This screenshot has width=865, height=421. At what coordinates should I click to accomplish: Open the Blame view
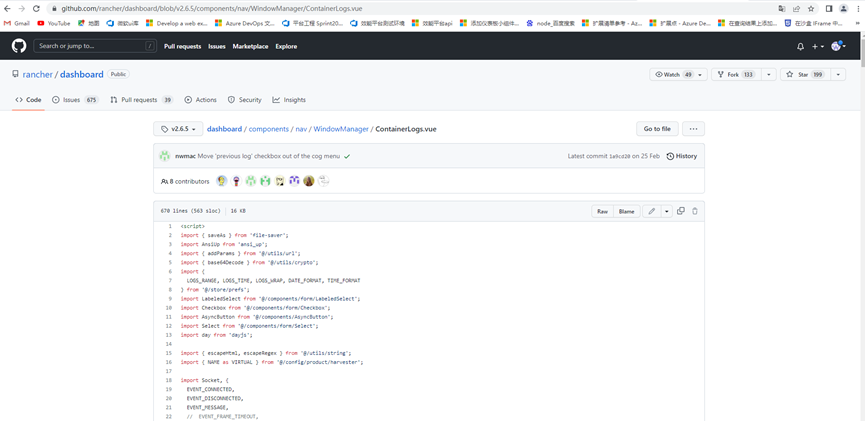click(x=627, y=211)
